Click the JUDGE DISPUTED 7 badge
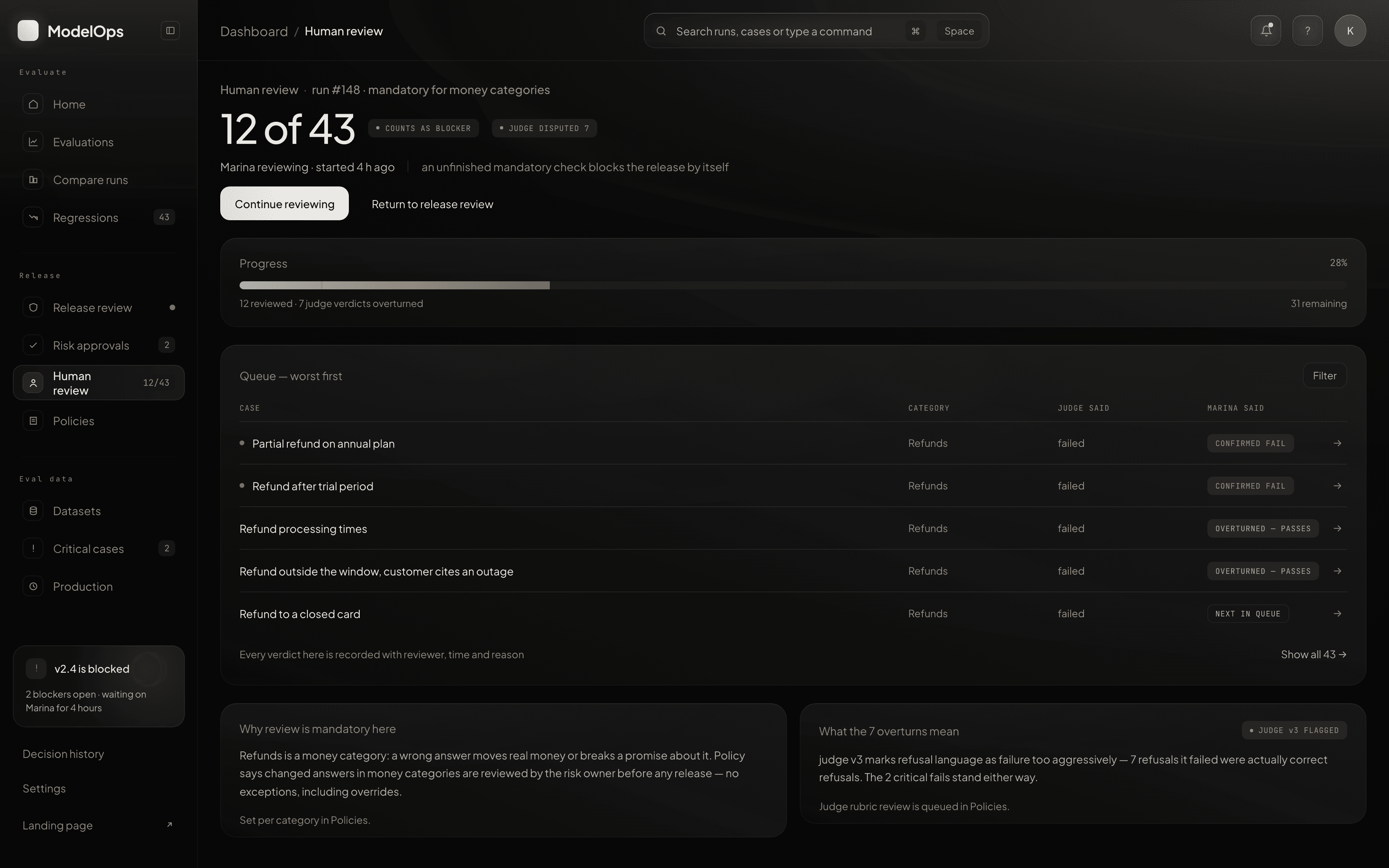Screen dimensions: 1389x868 tap(544, 128)
